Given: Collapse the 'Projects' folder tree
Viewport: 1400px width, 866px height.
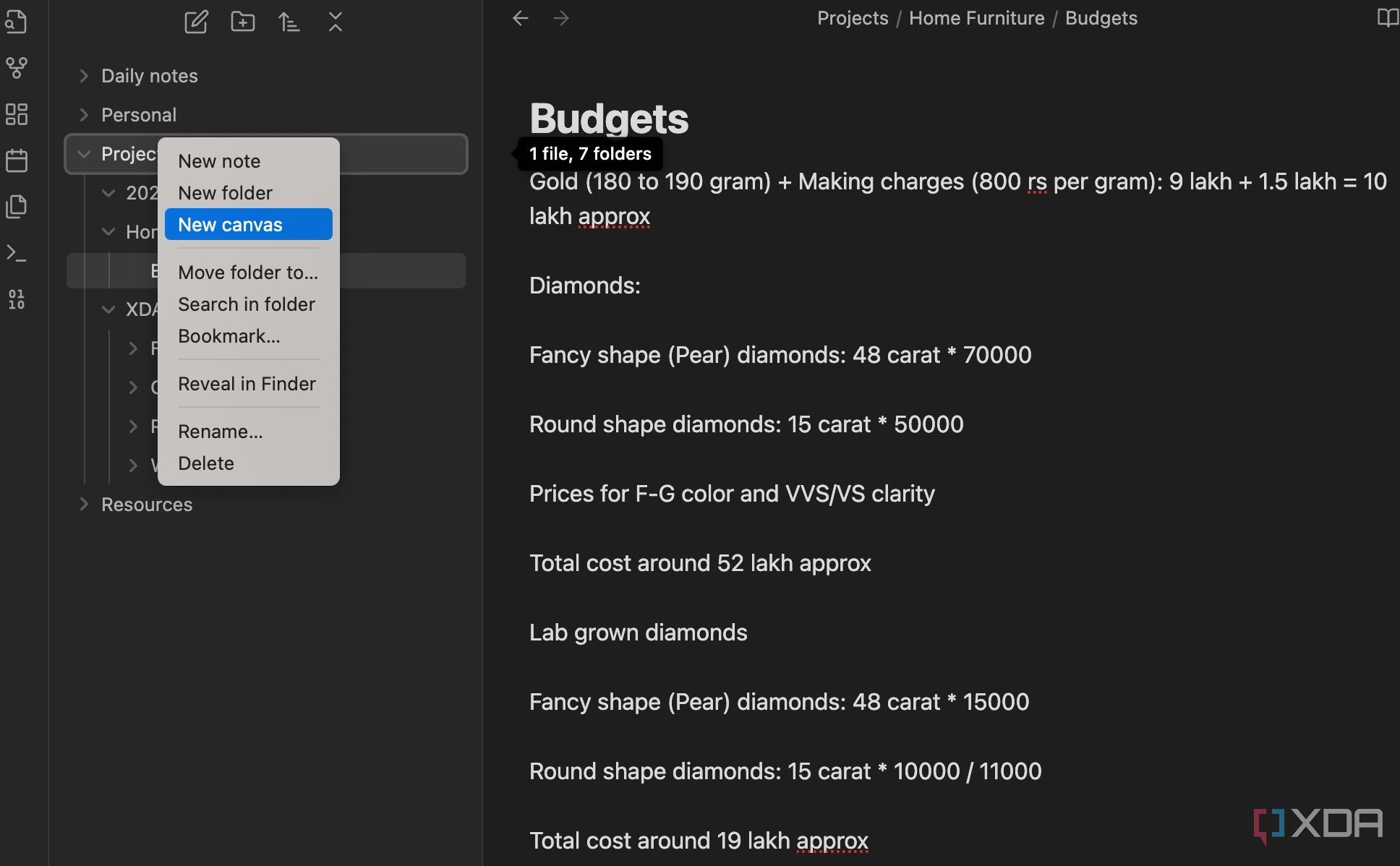Looking at the screenshot, I should [84, 153].
